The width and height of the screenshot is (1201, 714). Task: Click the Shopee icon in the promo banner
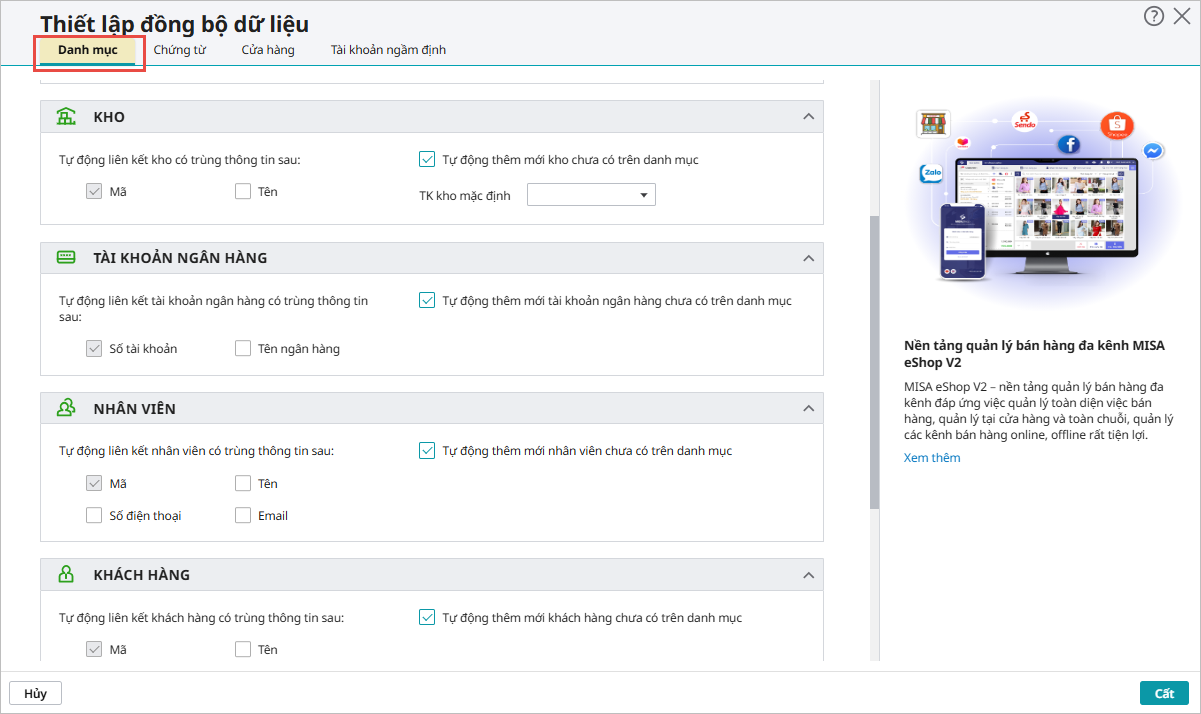[x=1115, y=126]
